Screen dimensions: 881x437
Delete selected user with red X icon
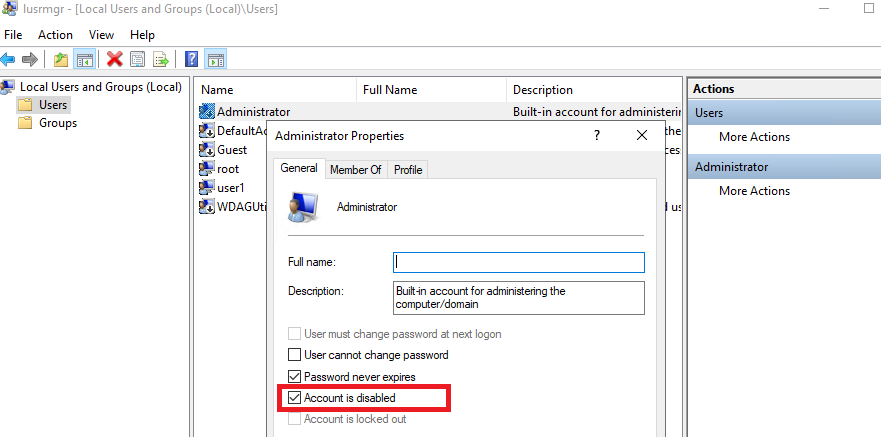115,59
